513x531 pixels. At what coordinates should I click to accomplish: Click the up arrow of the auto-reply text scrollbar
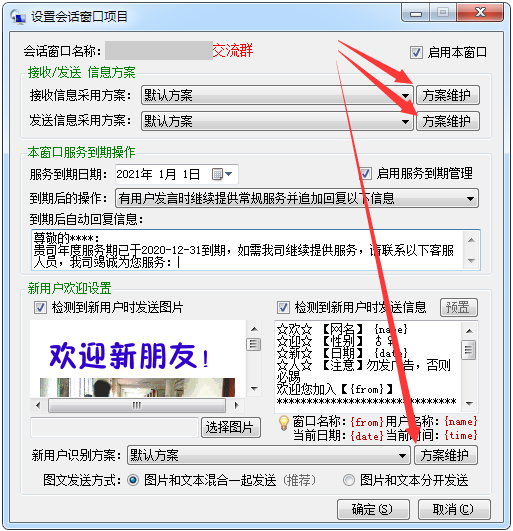click(471, 240)
